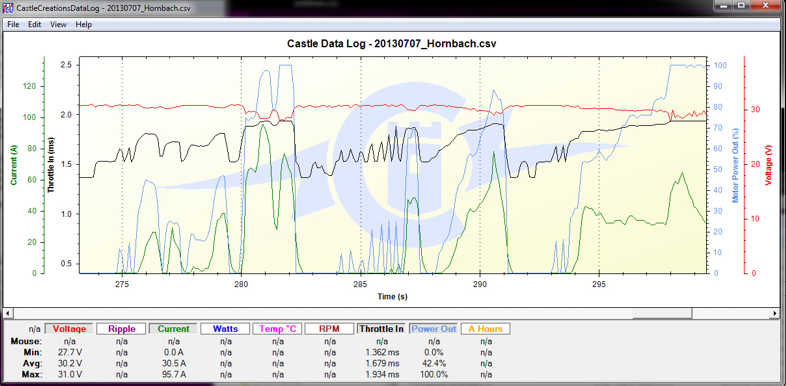The image size is (786, 386).
Task: Open the Edit menu
Action: tap(34, 24)
